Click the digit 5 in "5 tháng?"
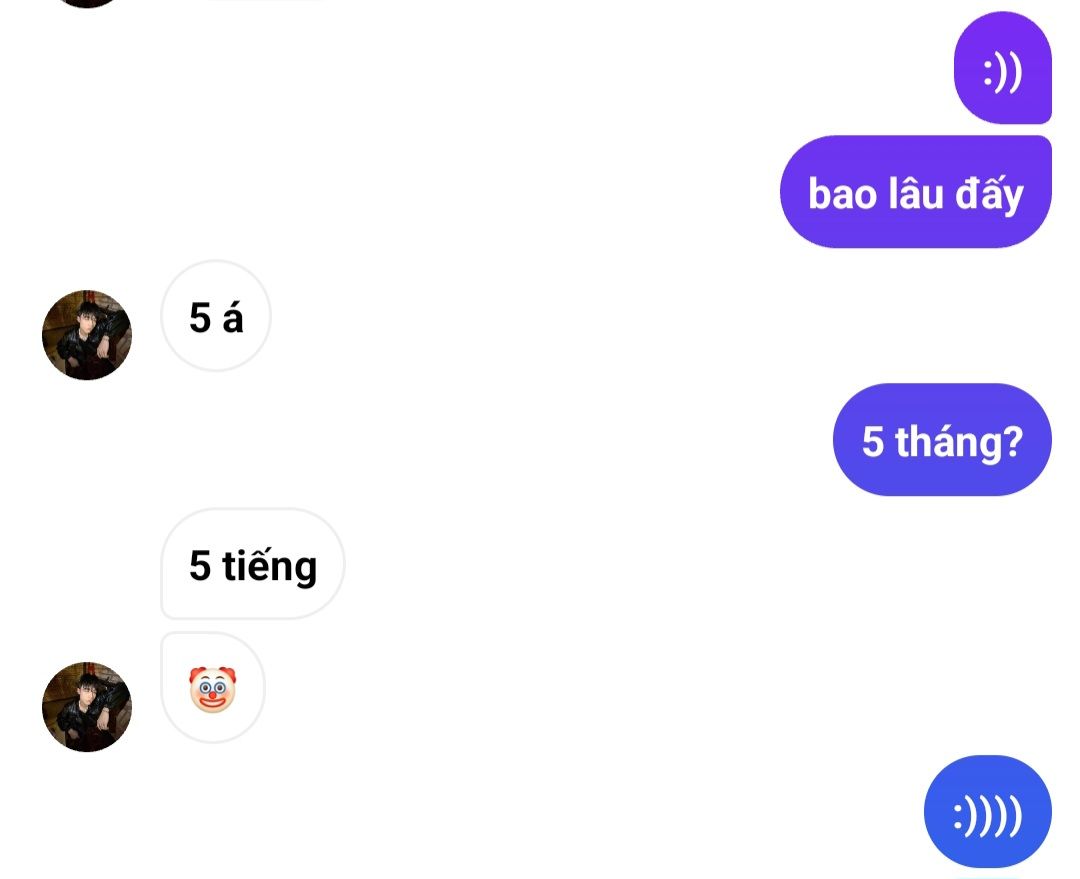This screenshot has width=1080, height=879. (873, 442)
